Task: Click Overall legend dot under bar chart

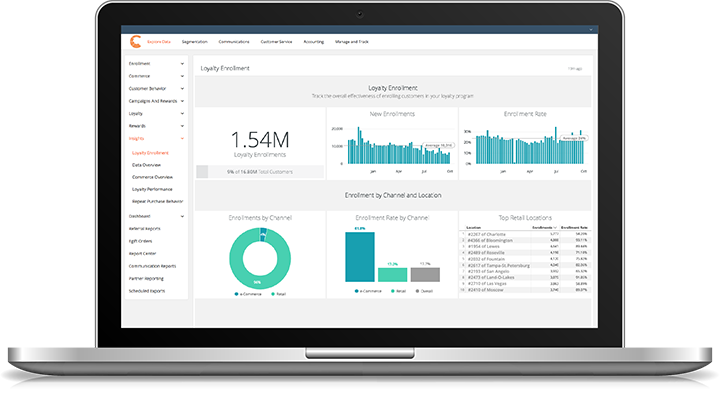Action: click(x=417, y=291)
